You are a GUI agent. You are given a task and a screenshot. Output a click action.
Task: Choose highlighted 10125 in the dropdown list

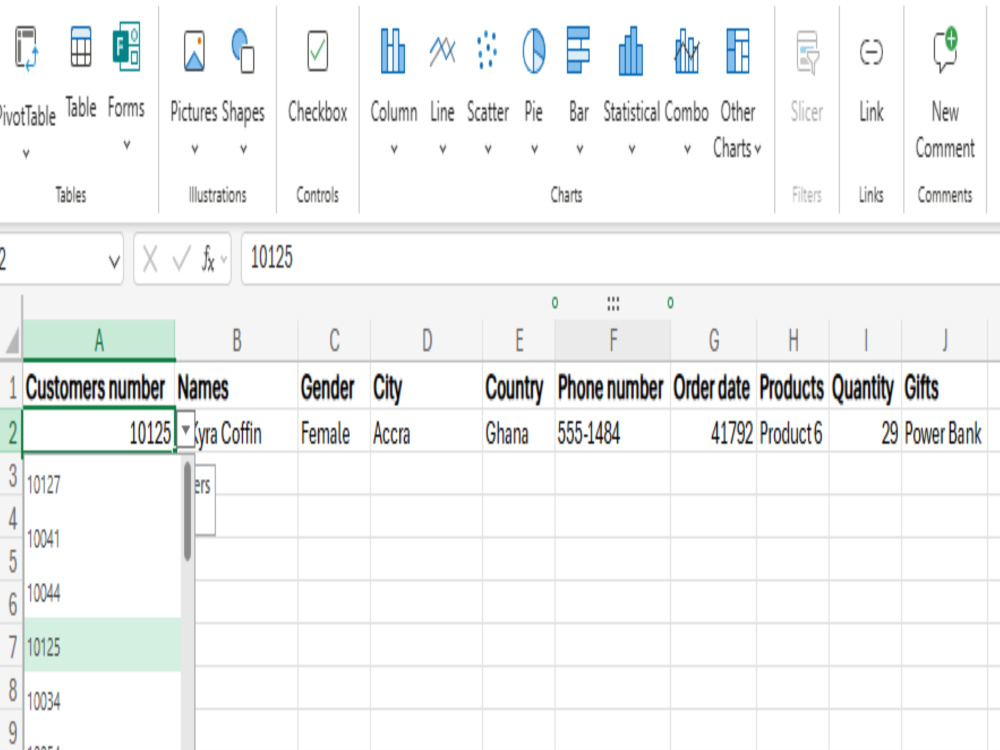102,645
